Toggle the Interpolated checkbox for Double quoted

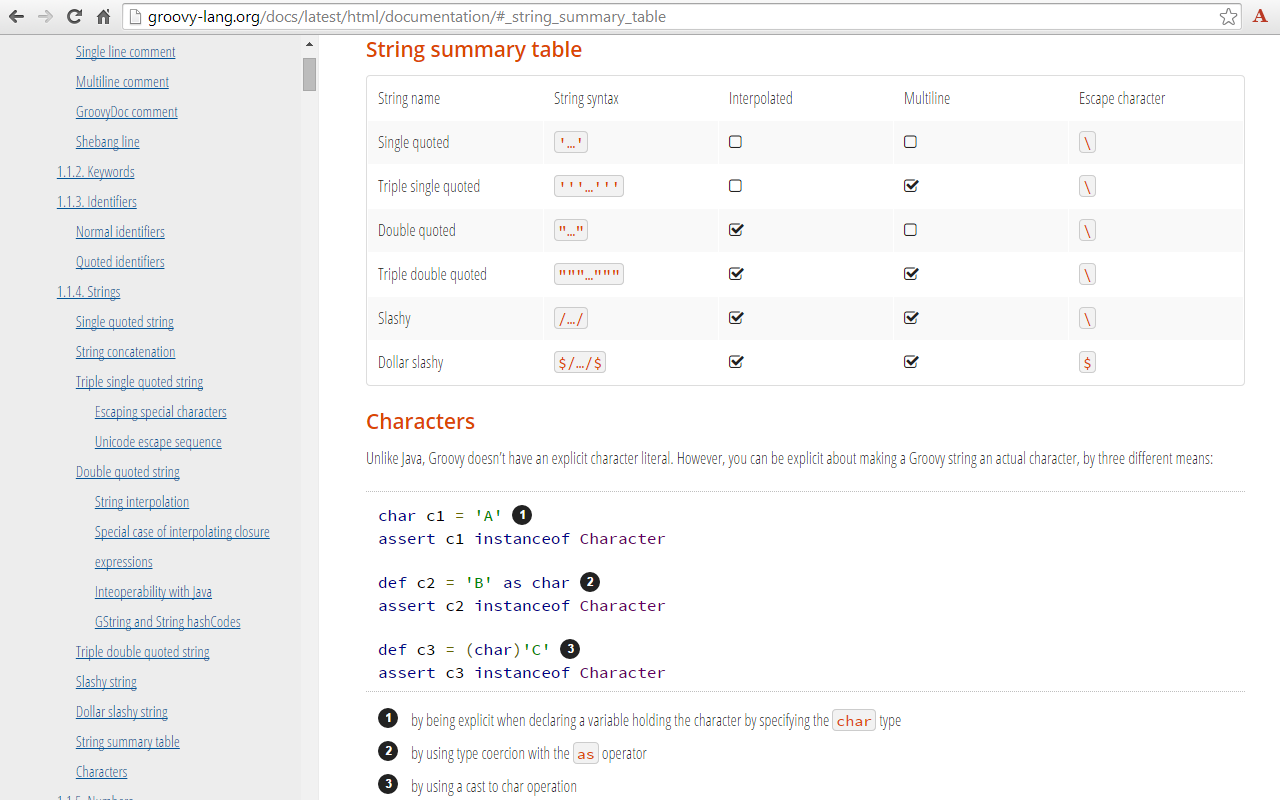[x=735, y=229]
